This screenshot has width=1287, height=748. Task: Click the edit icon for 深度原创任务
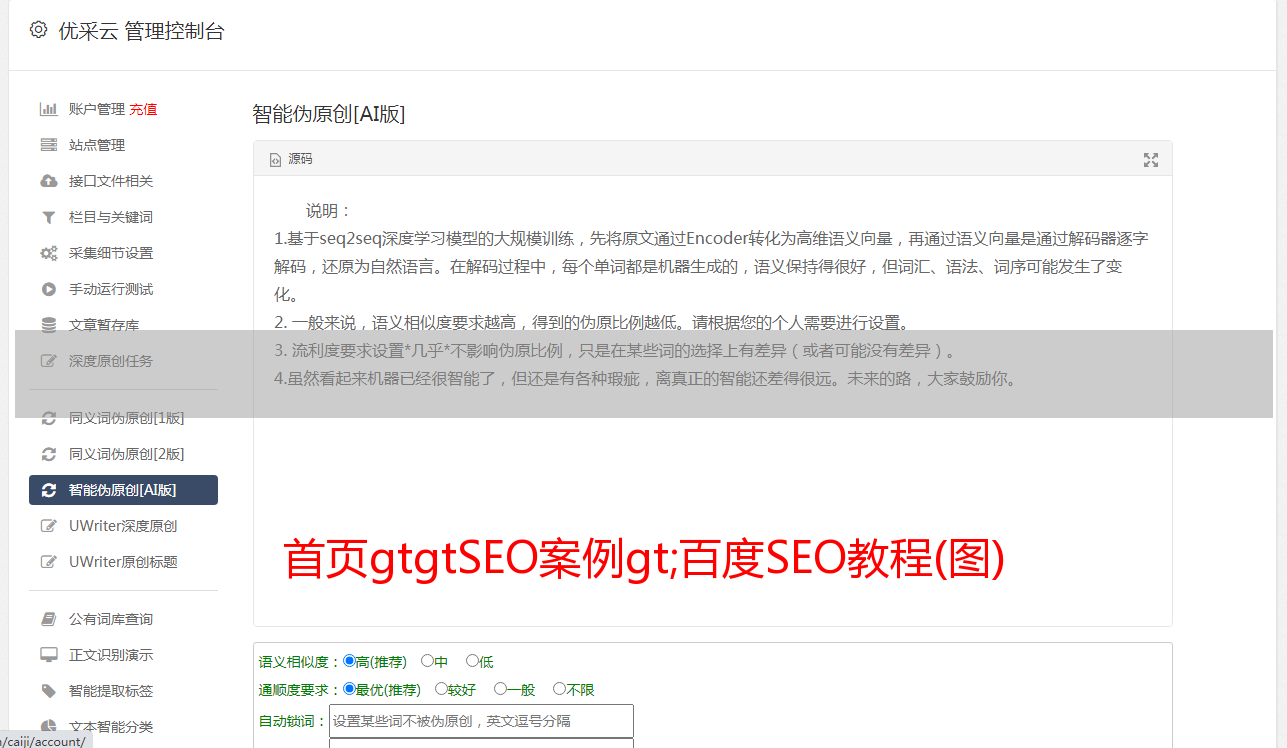[x=48, y=361]
